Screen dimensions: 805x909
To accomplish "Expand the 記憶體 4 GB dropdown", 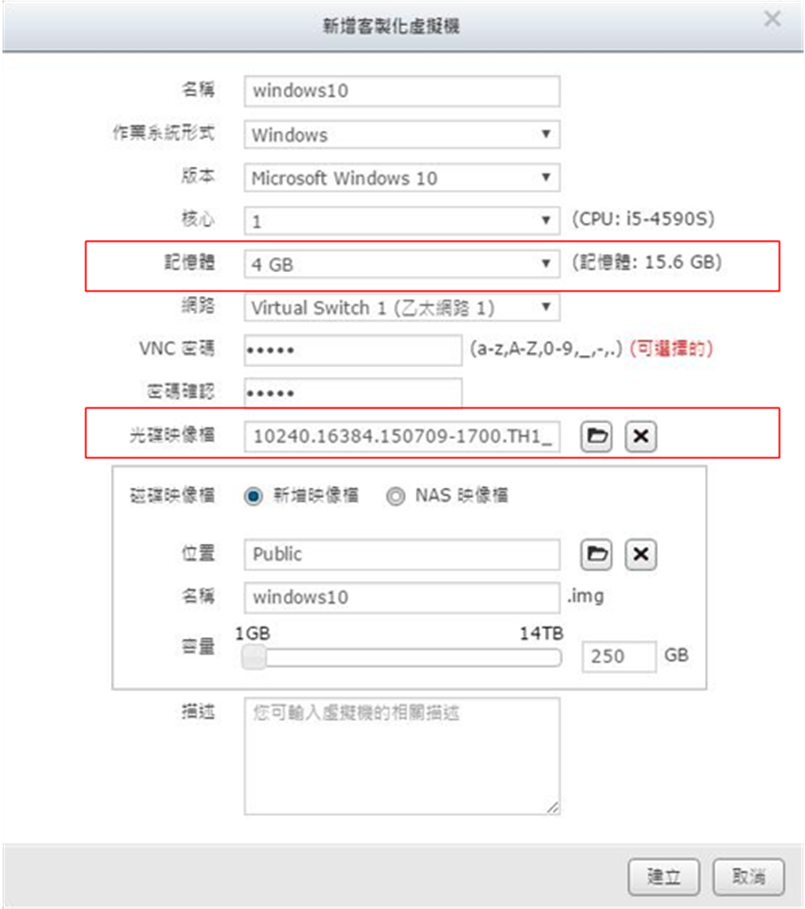I will click(401, 264).
